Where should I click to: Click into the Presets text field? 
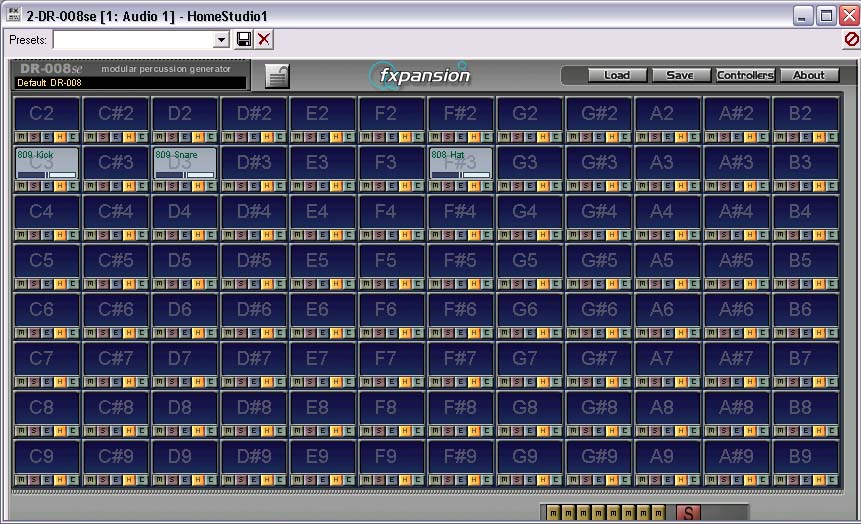pyautogui.click(x=133, y=40)
